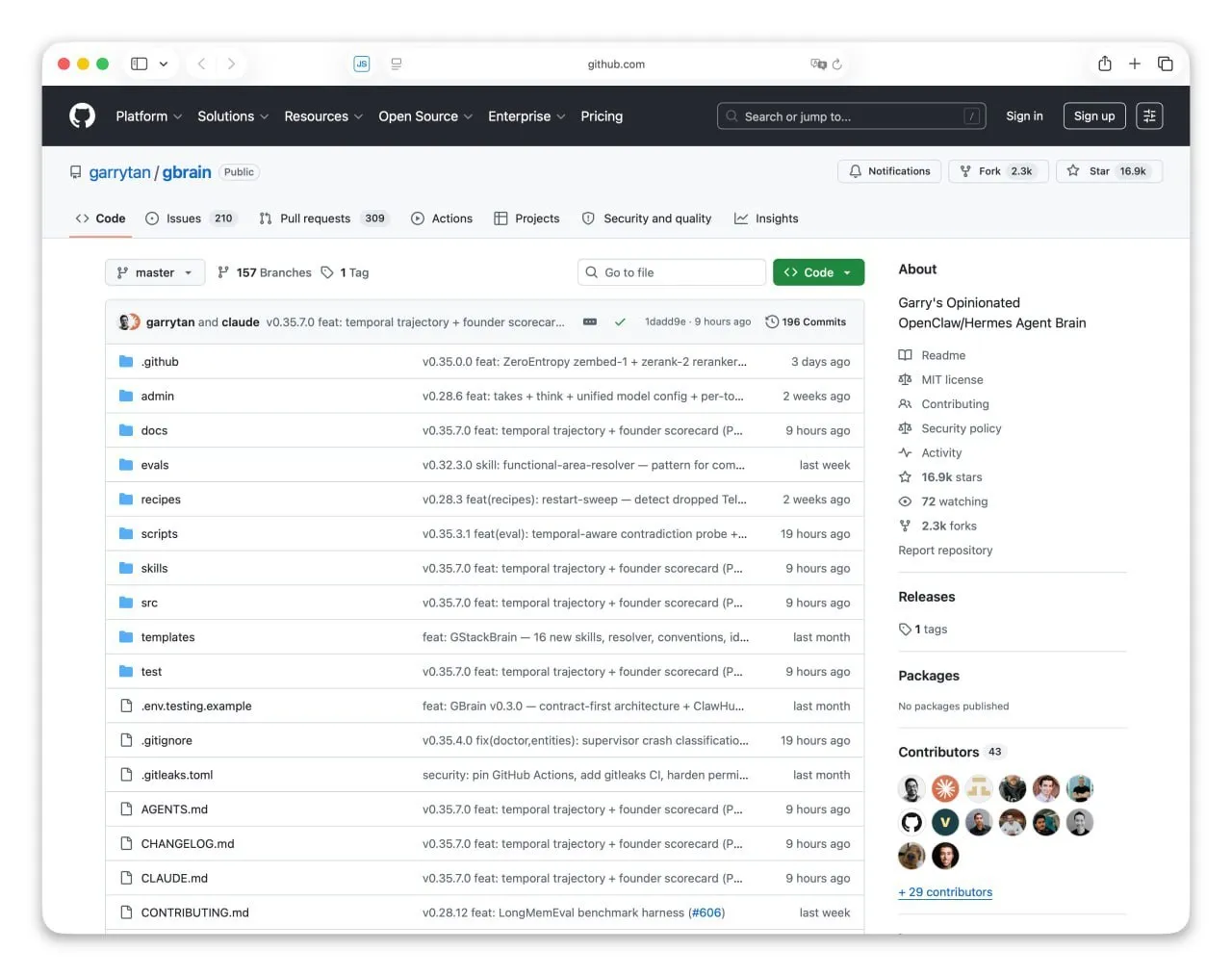The image size is (1232, 976).
Task: Switch to the Issues tab
Action: (x=191, y=218)
